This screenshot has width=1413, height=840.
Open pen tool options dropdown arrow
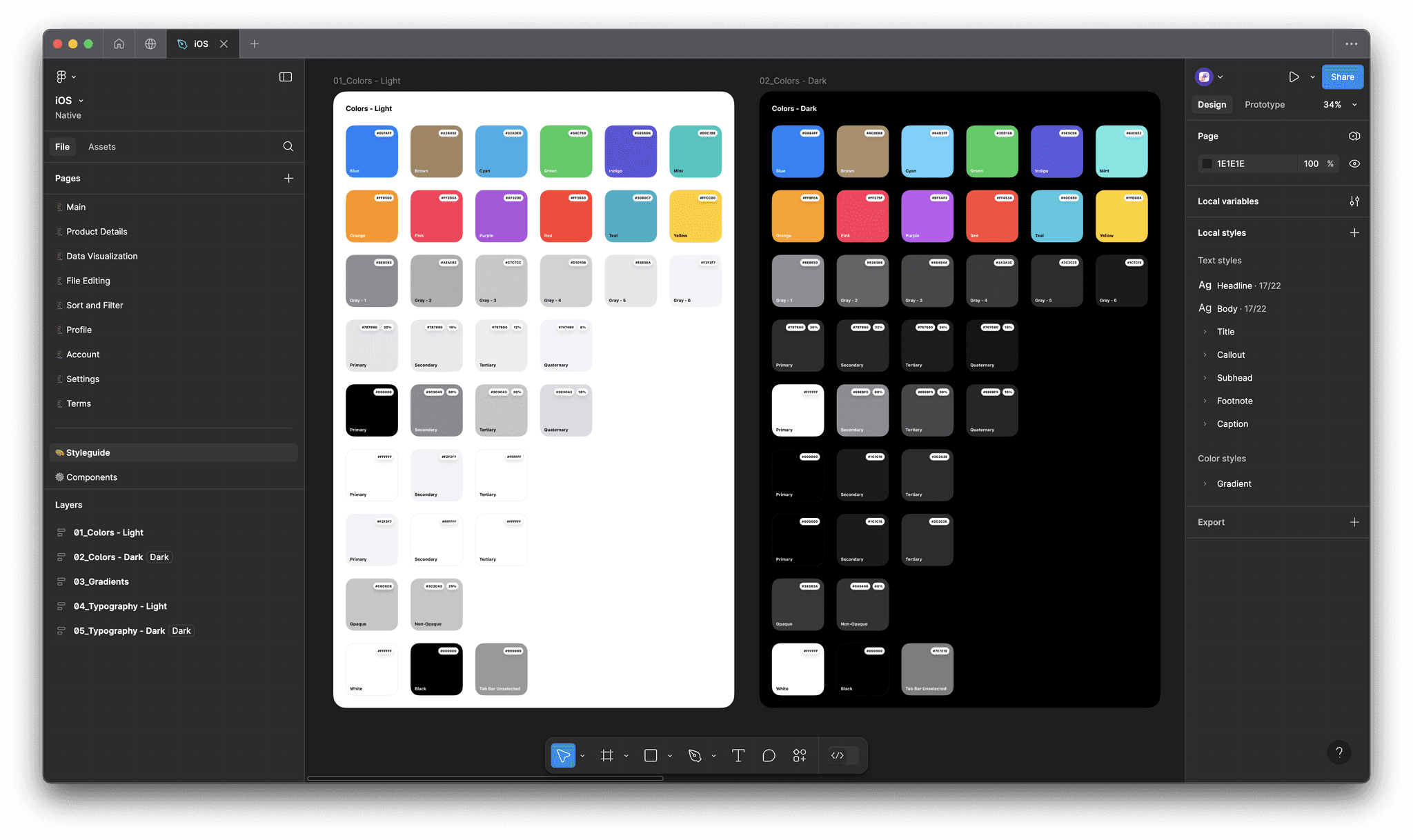[x=713, y=756]
